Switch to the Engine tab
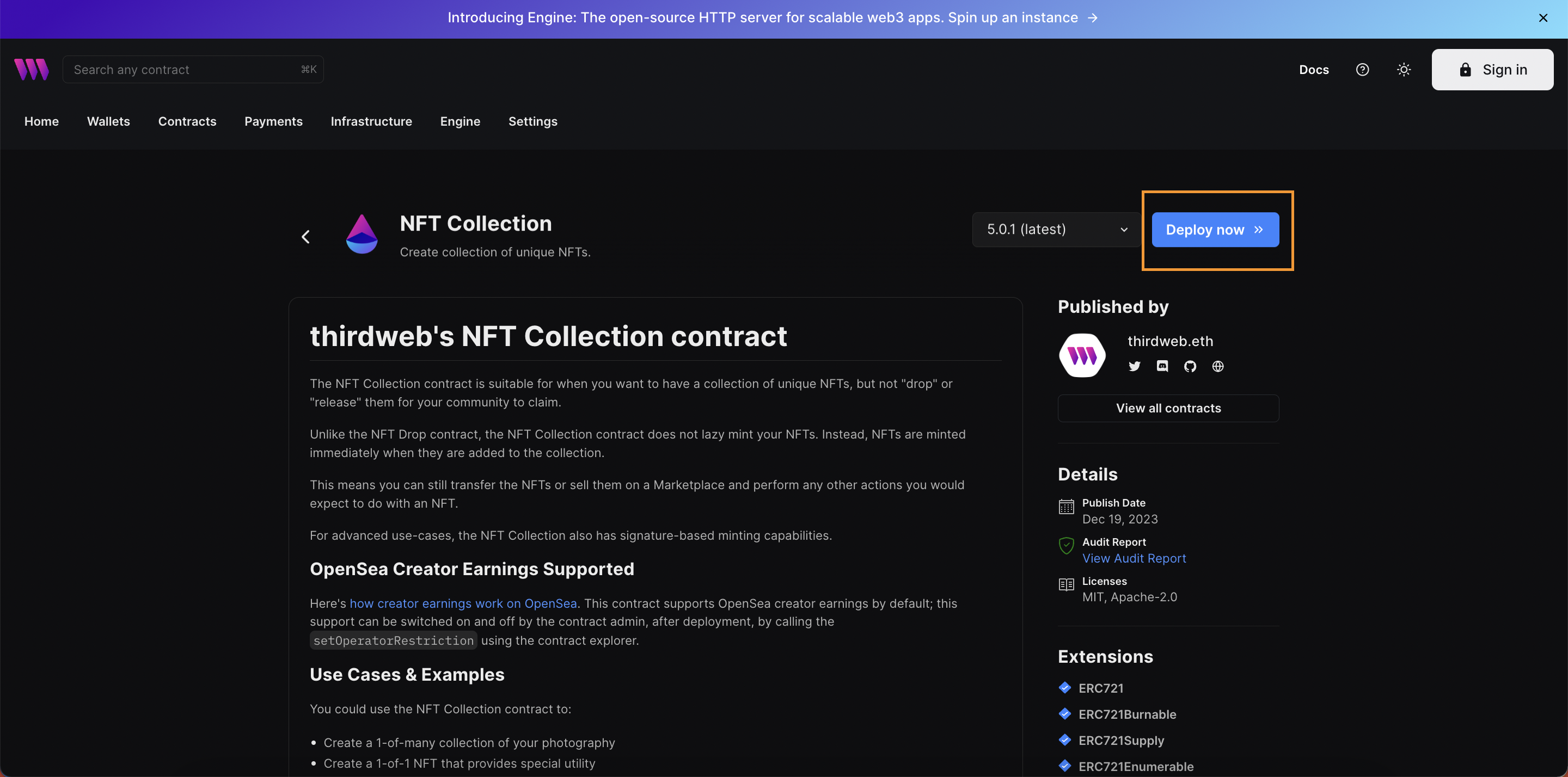1568x777 pixels. [x=460, y=121]
